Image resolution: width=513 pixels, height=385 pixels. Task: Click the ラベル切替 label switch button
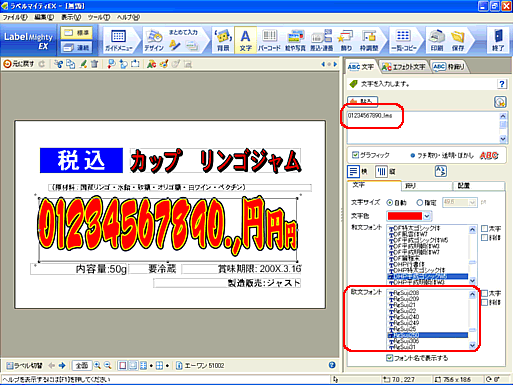(25, 366)
